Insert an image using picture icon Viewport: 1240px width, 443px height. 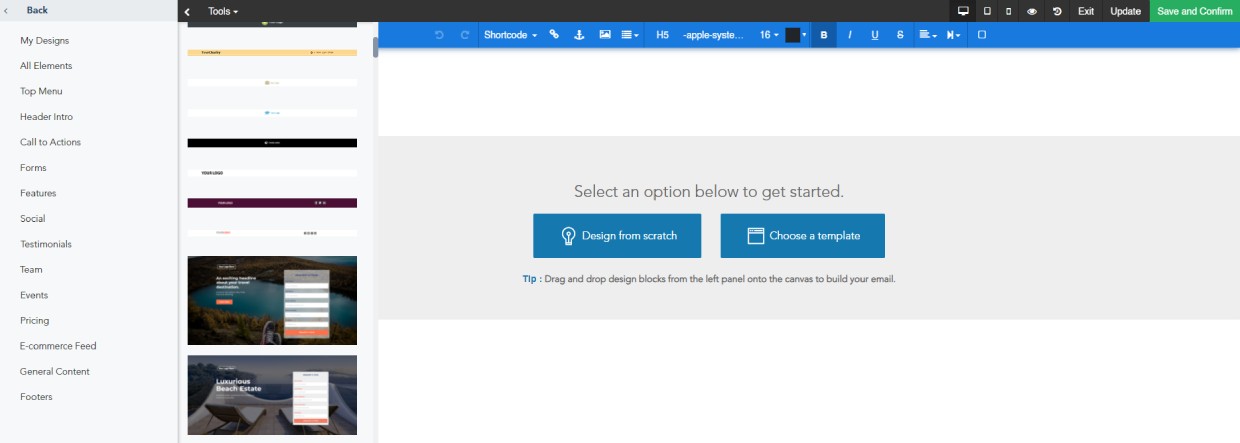[x=605, y=35]
